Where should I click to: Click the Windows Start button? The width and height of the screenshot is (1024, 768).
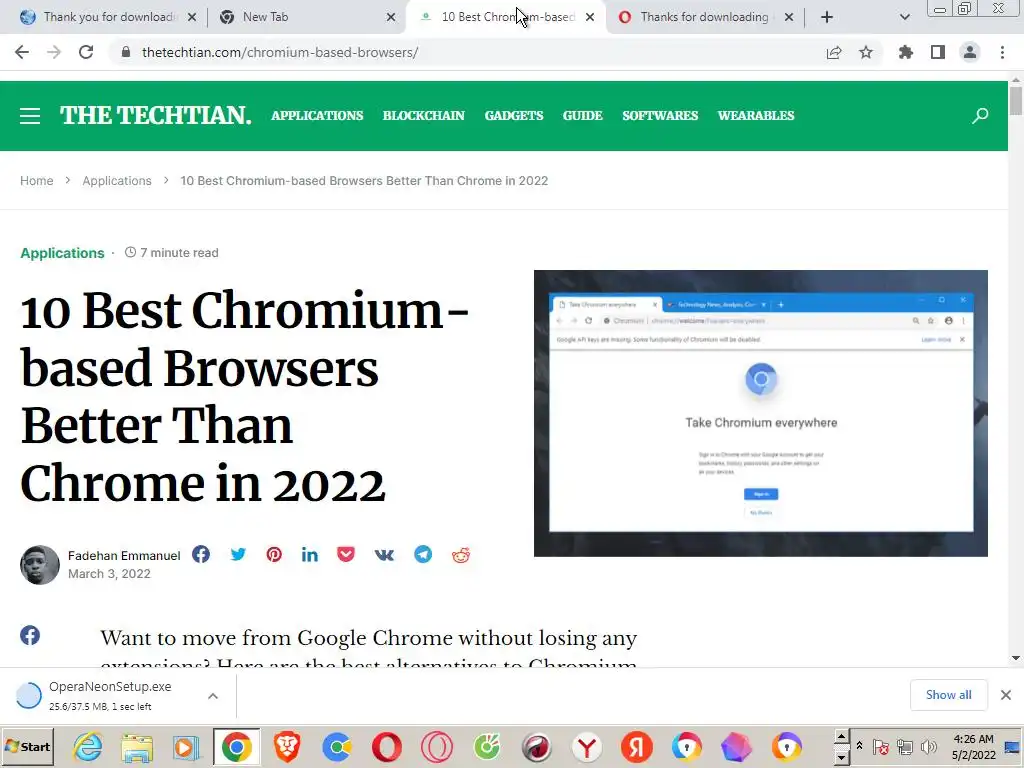[x=27, y=746]
